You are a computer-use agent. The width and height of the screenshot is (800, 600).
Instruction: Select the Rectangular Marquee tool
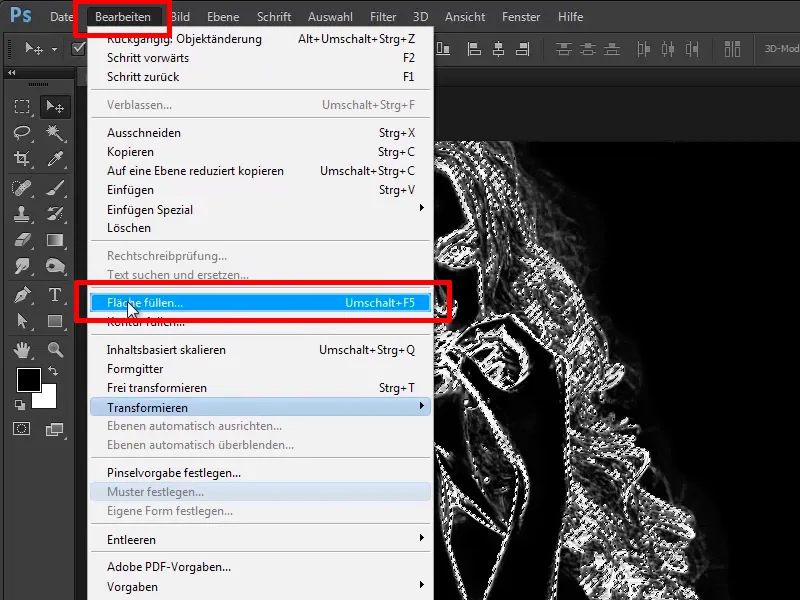[x=22, y=107]
